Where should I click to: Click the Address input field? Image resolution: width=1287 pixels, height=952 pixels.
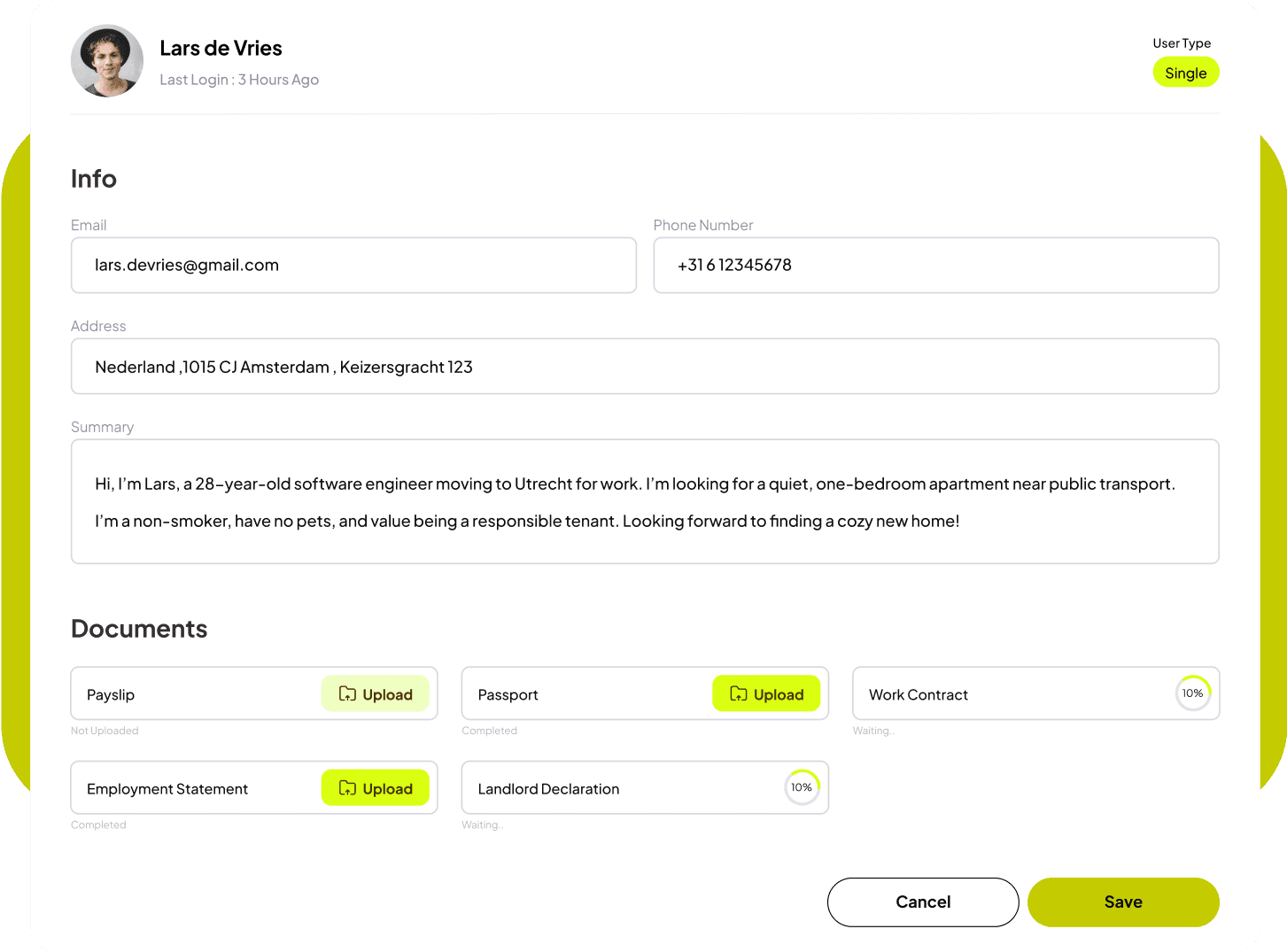coord(645,366)
